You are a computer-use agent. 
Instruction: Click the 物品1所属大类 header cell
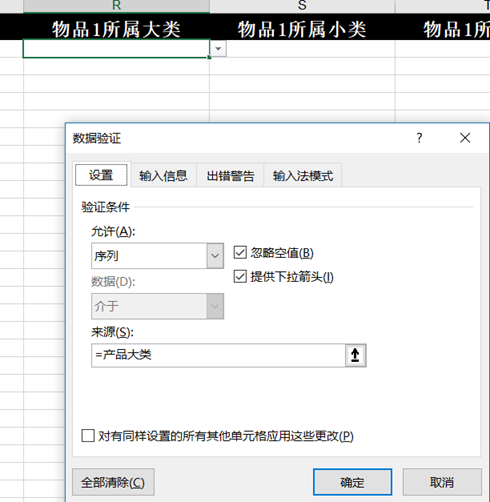coord(116,27)
